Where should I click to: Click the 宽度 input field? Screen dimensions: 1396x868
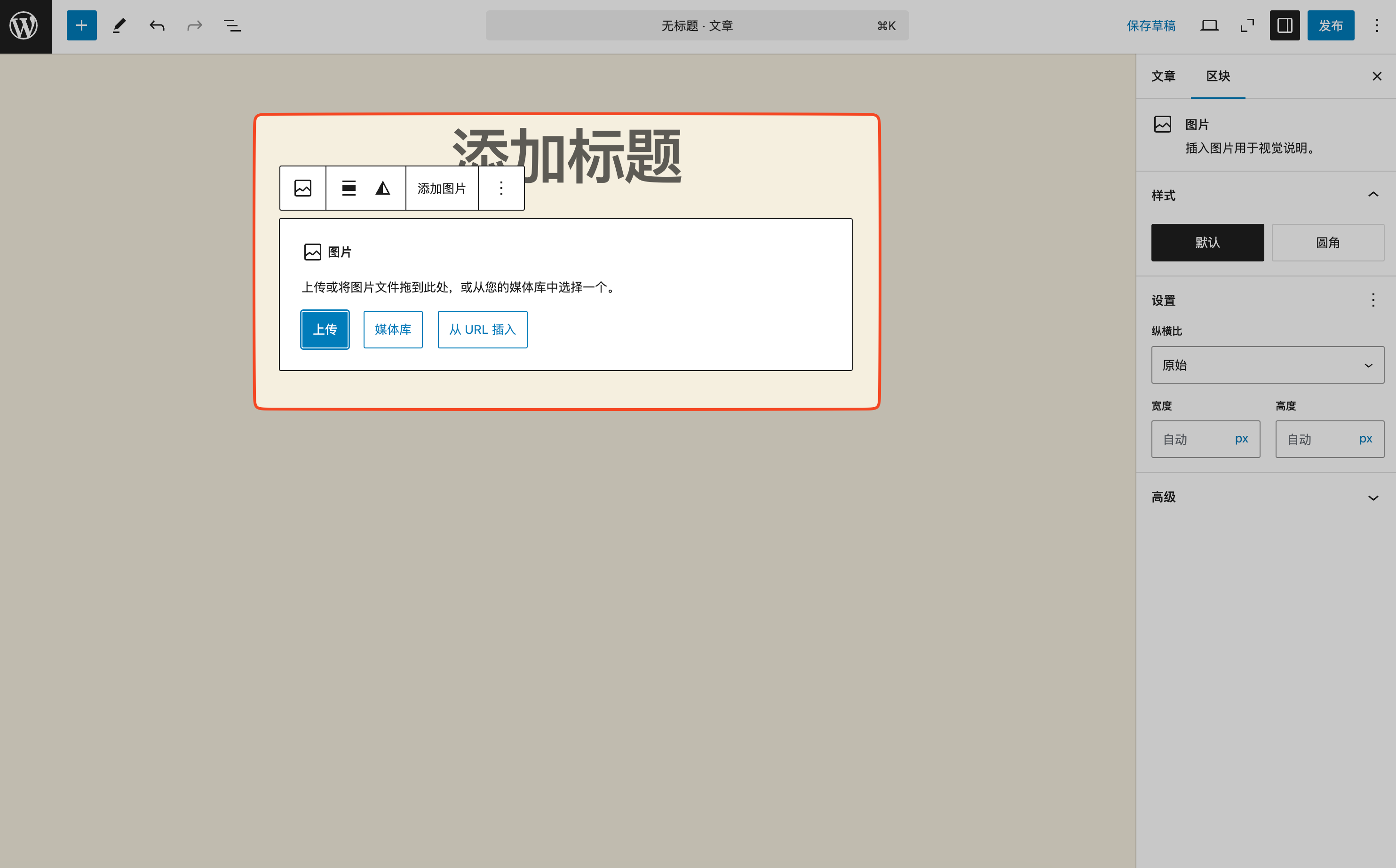(x=1191, y=439)
